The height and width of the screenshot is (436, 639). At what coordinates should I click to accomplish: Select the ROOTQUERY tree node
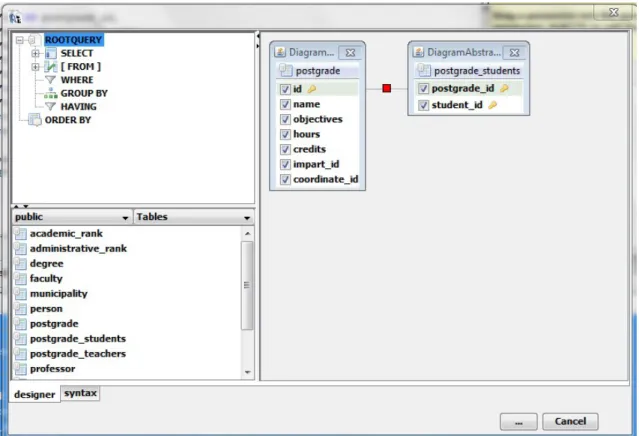[x=73, y=40]
